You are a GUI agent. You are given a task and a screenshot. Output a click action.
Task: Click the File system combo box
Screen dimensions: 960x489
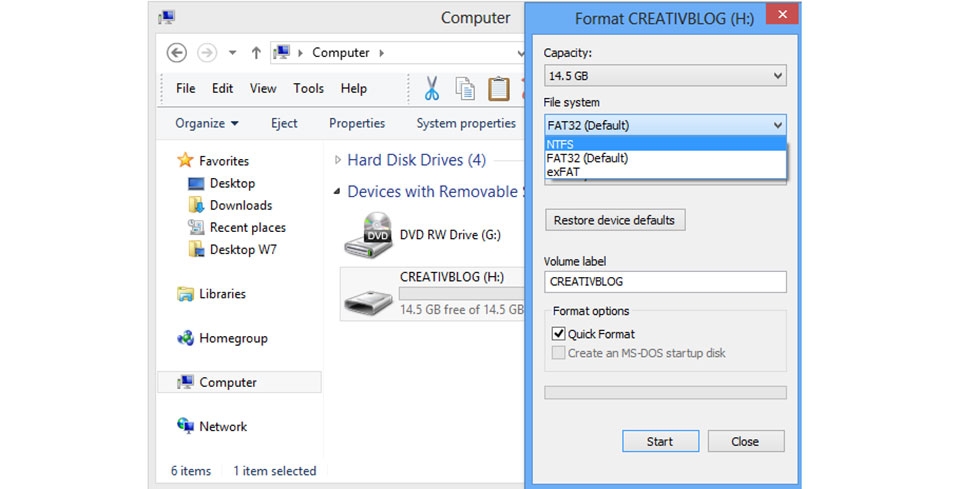click(x=665, y=125)
